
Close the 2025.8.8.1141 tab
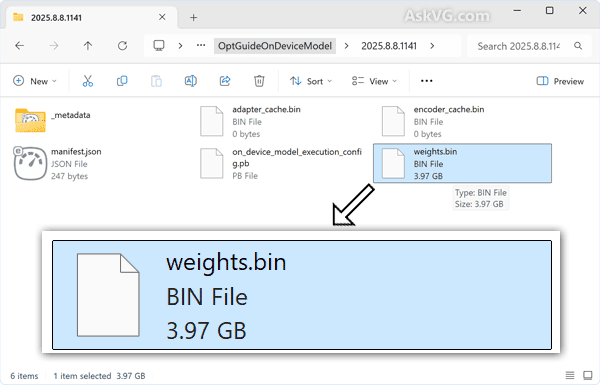click(x=162, y=17)
